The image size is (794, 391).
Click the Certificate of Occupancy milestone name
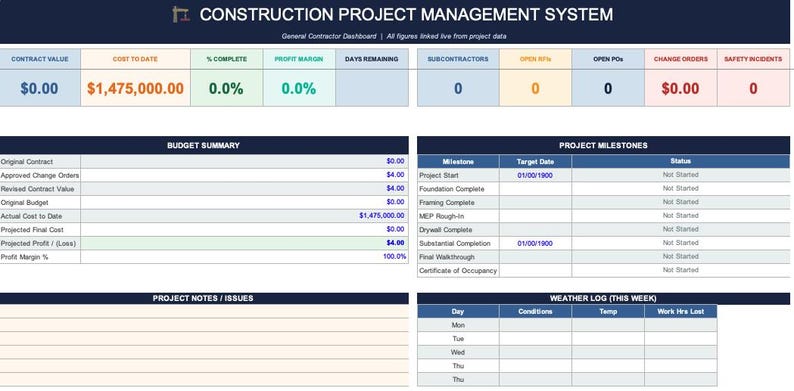[x=458, y=271]
